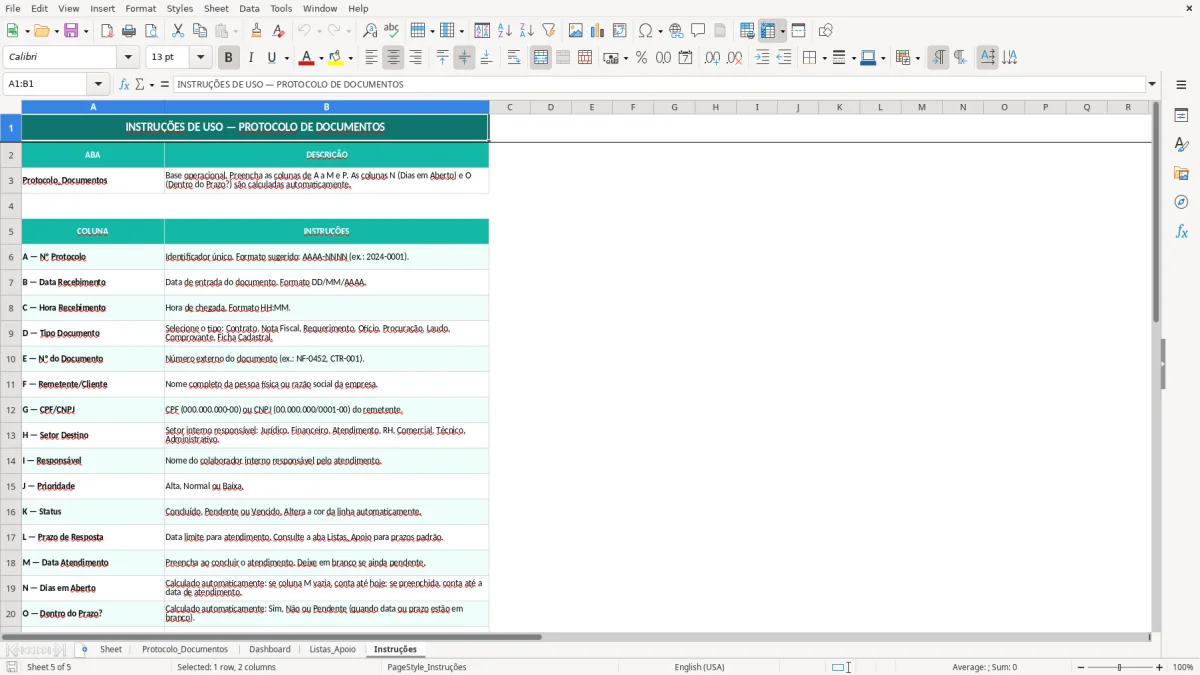Apply the red font color

(x=307, y=58)
